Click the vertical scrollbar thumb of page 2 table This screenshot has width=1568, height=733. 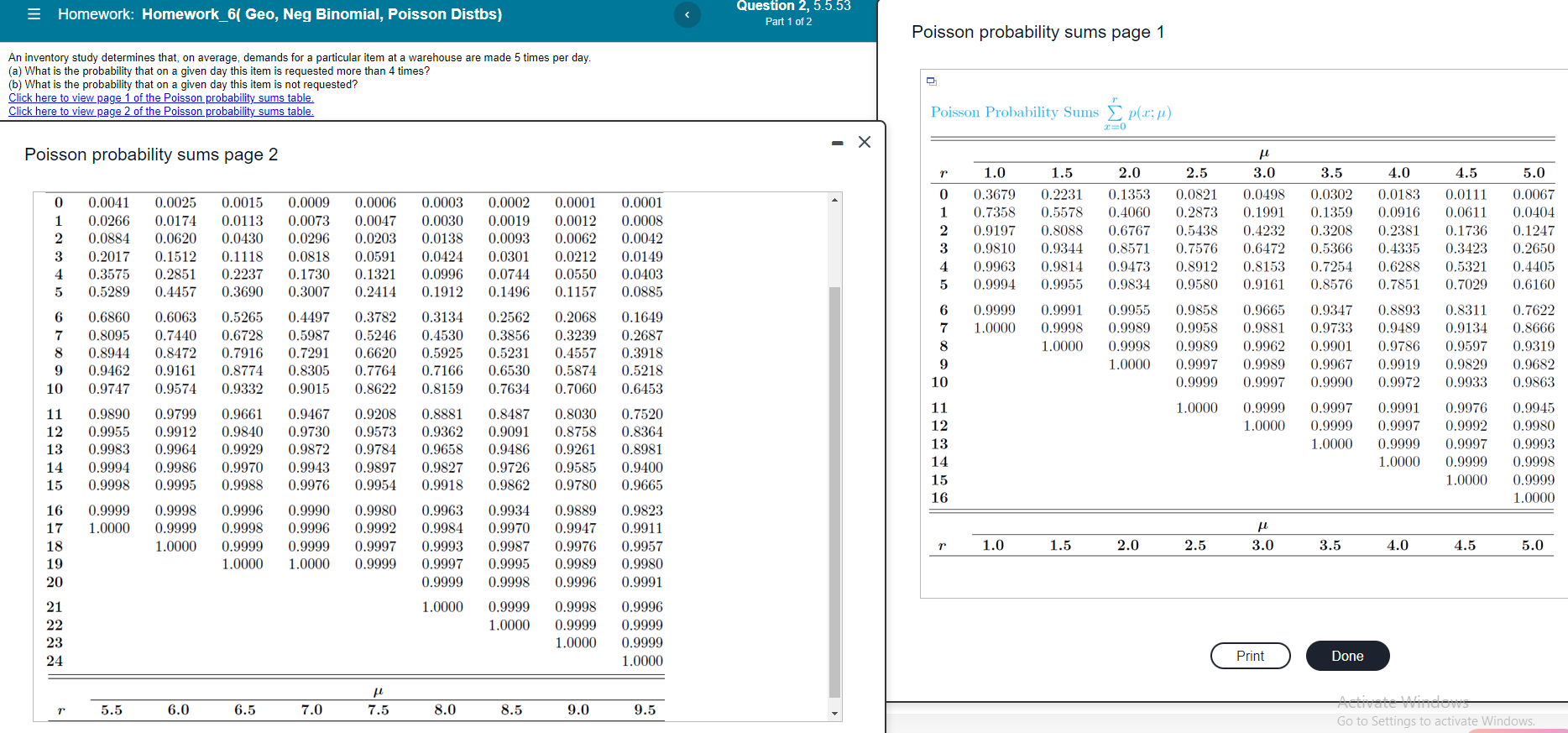(834, 491)
